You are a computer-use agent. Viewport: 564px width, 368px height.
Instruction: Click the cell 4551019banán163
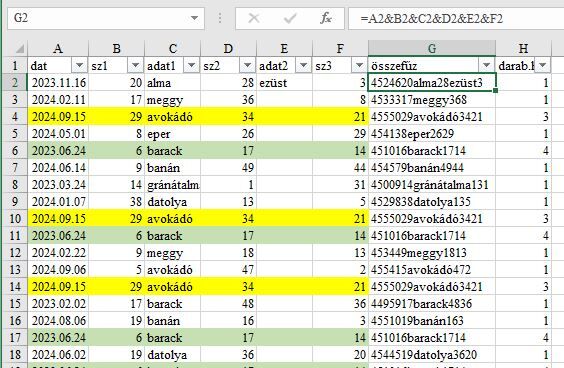(432, 321)
